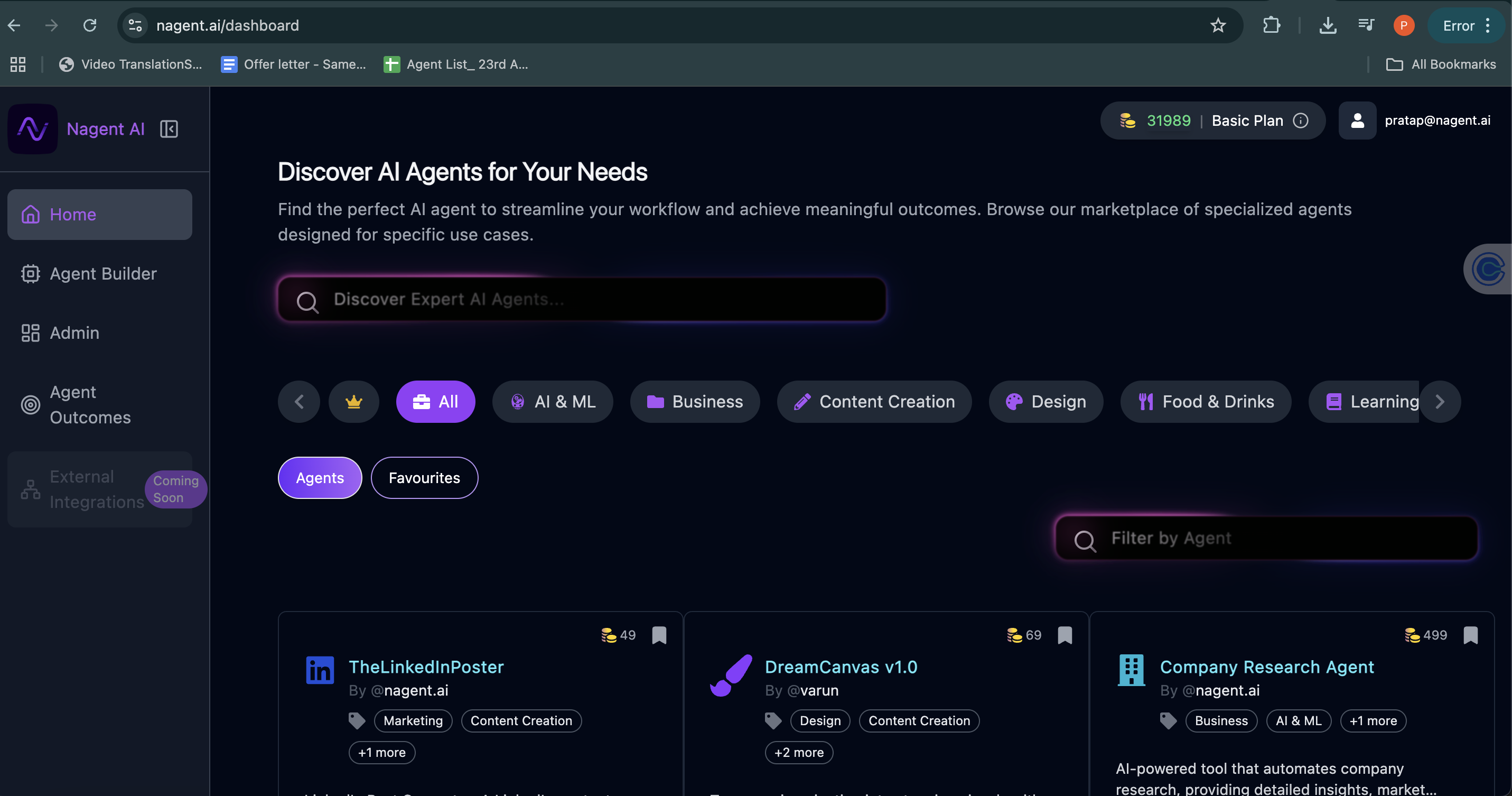Expand the +2 more tags on DreamCanvas
The image size is (1512, 796).
(798, 753)
